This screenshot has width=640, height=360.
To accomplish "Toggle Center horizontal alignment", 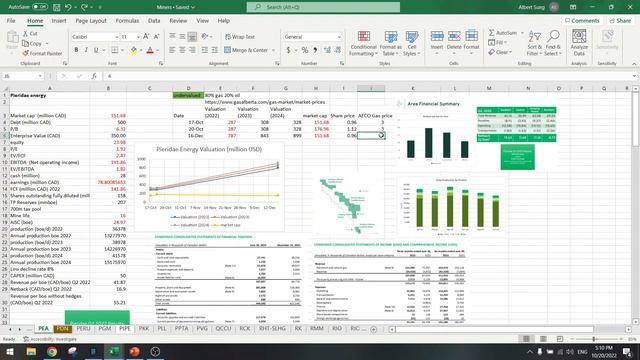I will [x=182, y=50].
